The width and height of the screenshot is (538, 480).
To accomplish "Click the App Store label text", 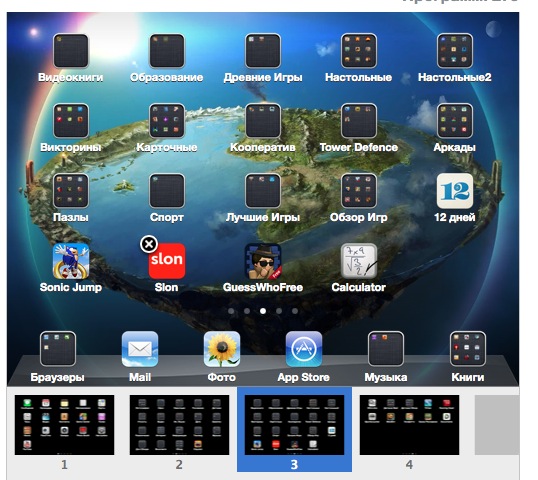I will pos(304,377).
